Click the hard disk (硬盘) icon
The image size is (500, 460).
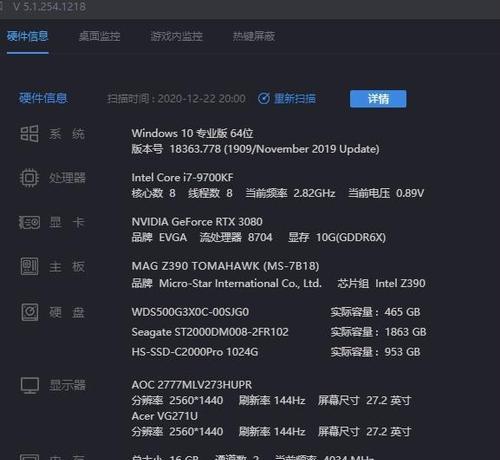pos(30,312)
